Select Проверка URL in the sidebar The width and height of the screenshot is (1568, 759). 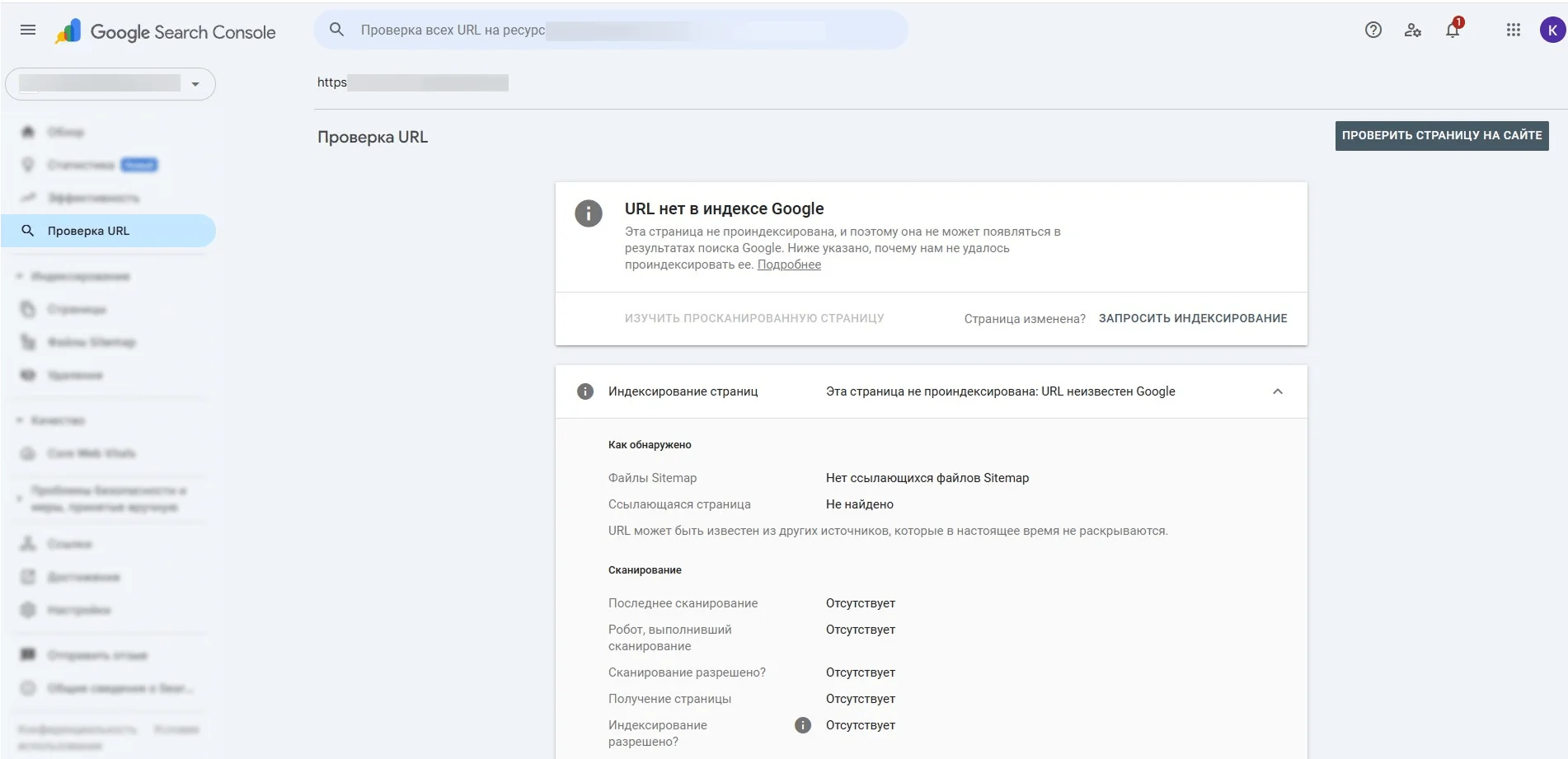[x=88, y=231]
